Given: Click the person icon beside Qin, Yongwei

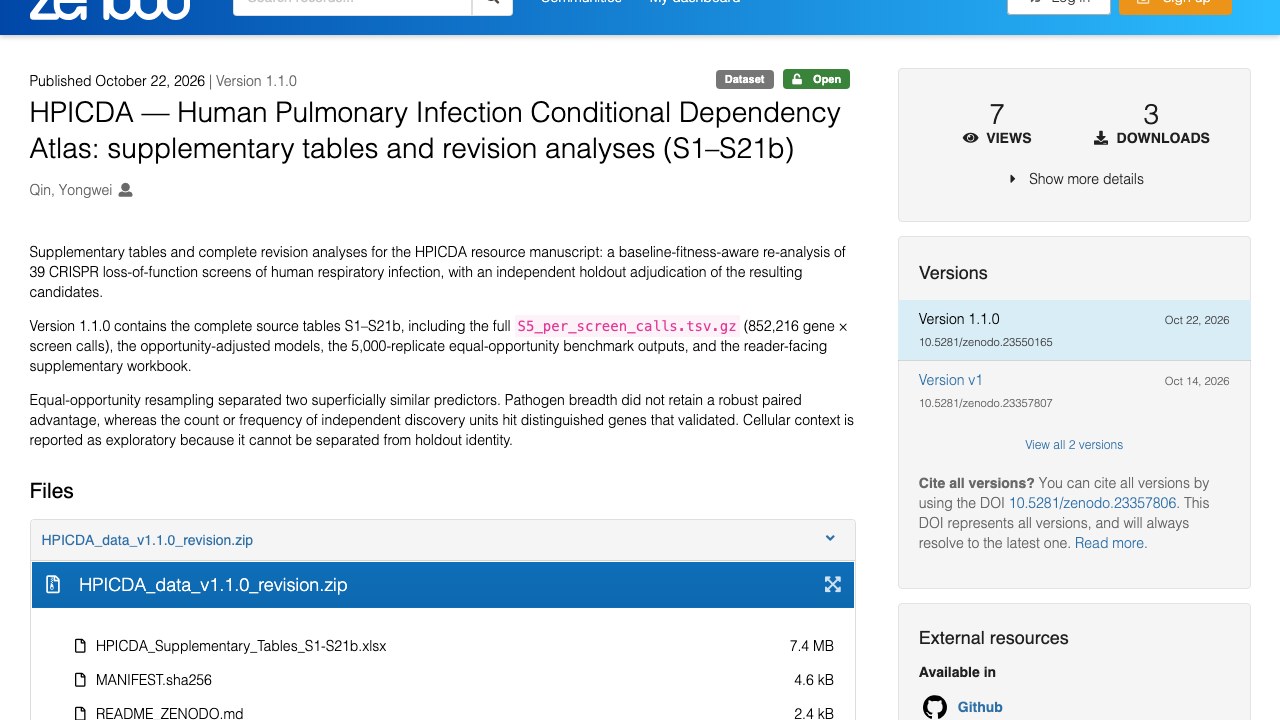Looking at the screenshot, I should 125,190.
